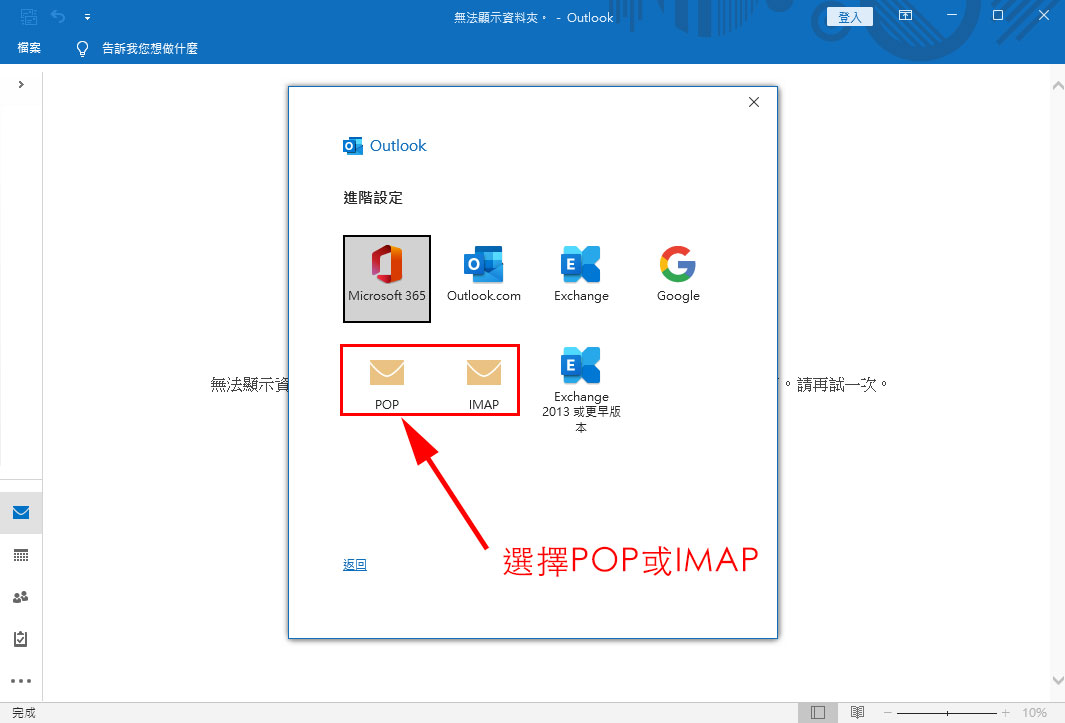Select Microsoft 365 account type
1065x723 pixels.
pyautogui.click(x=386, y=279)
